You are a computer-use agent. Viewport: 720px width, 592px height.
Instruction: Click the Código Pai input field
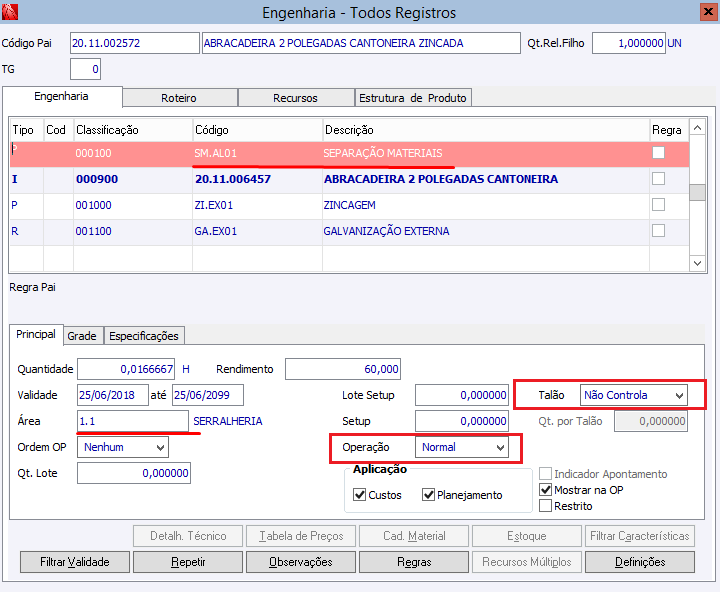[135, 43]
